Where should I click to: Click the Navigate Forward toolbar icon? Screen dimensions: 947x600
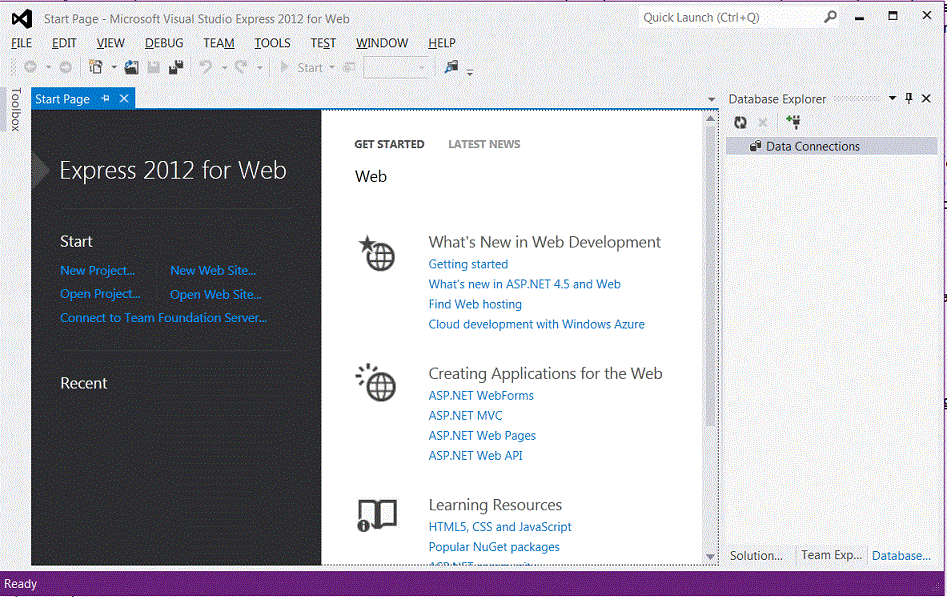click(65, 67)
